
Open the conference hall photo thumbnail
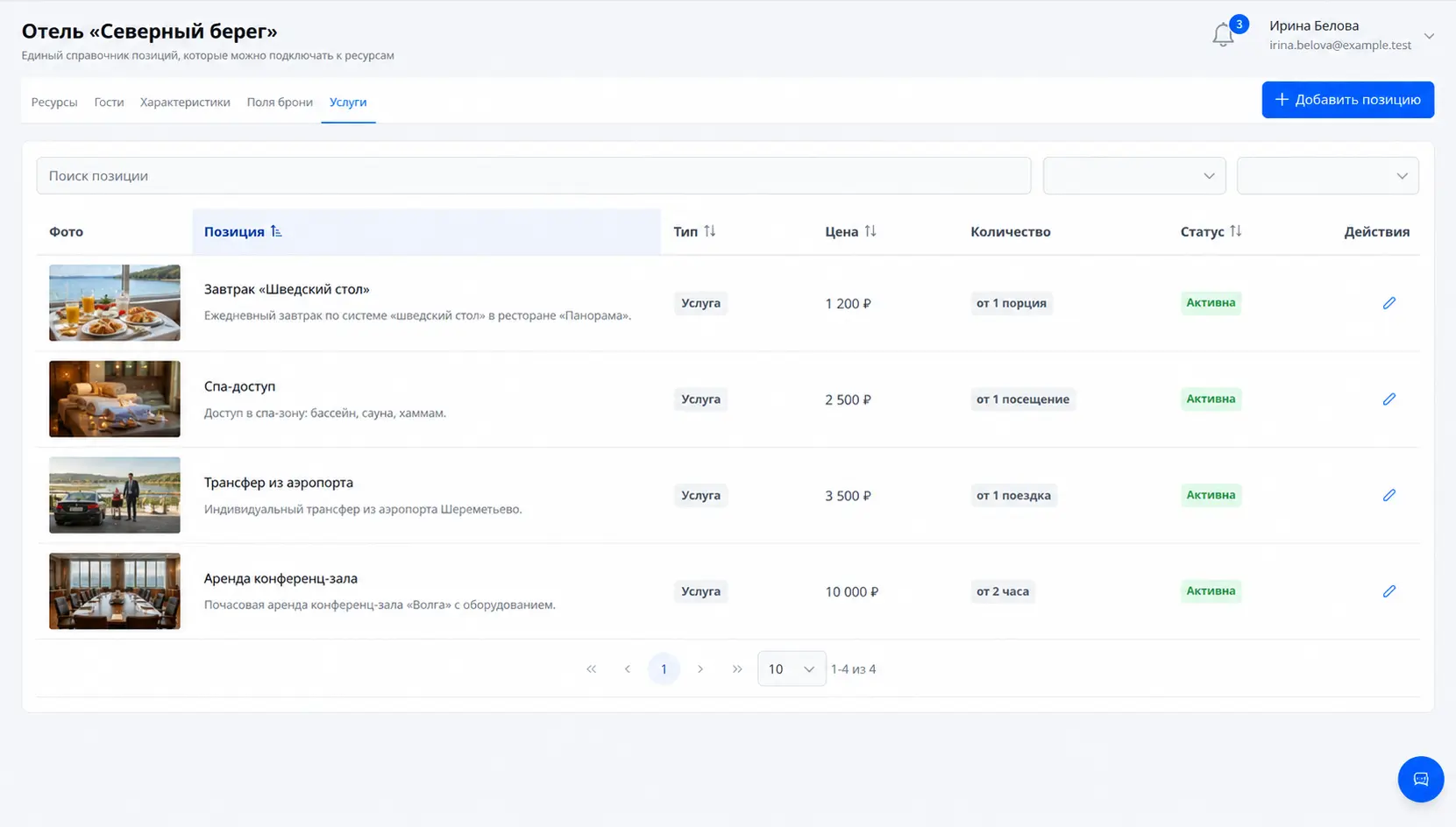115,591
